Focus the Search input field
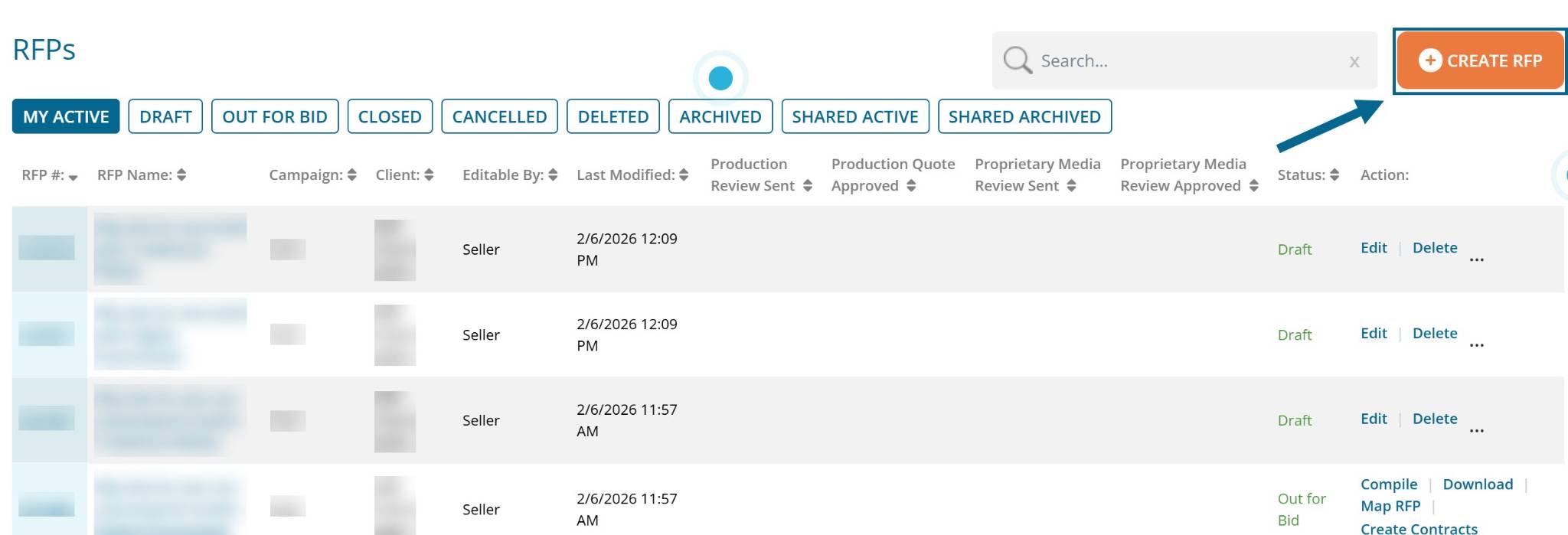This screenshot has height=535, width=1568. click(x=1187, y=61)
